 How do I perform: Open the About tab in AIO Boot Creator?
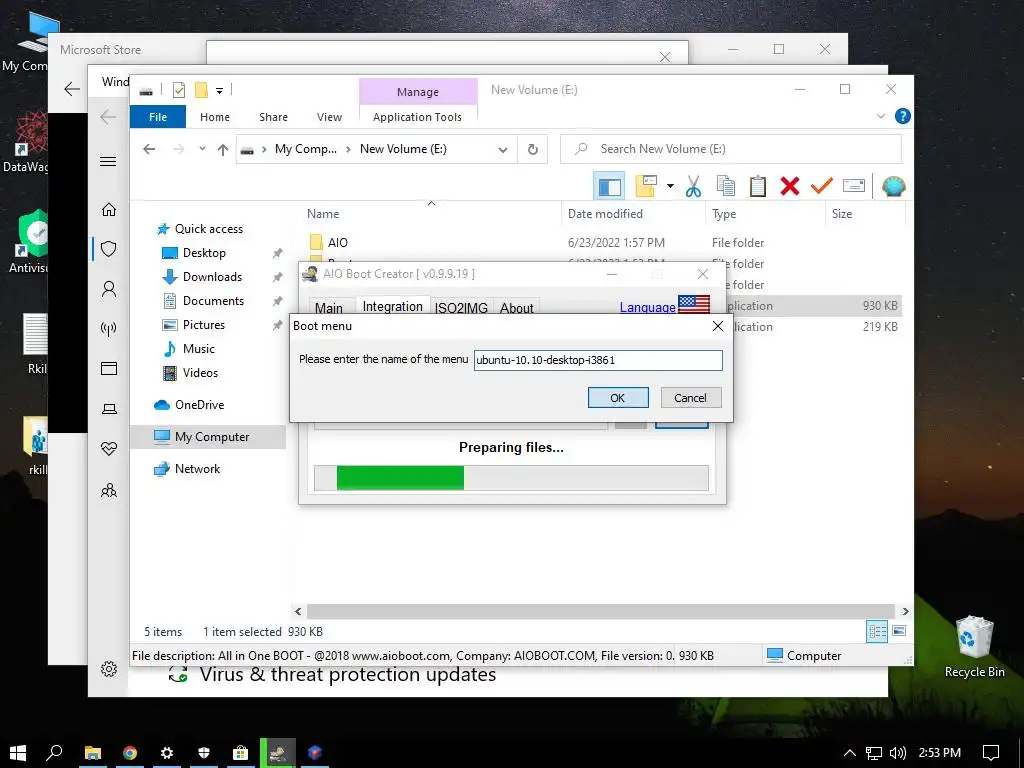(x=517, y=308)
